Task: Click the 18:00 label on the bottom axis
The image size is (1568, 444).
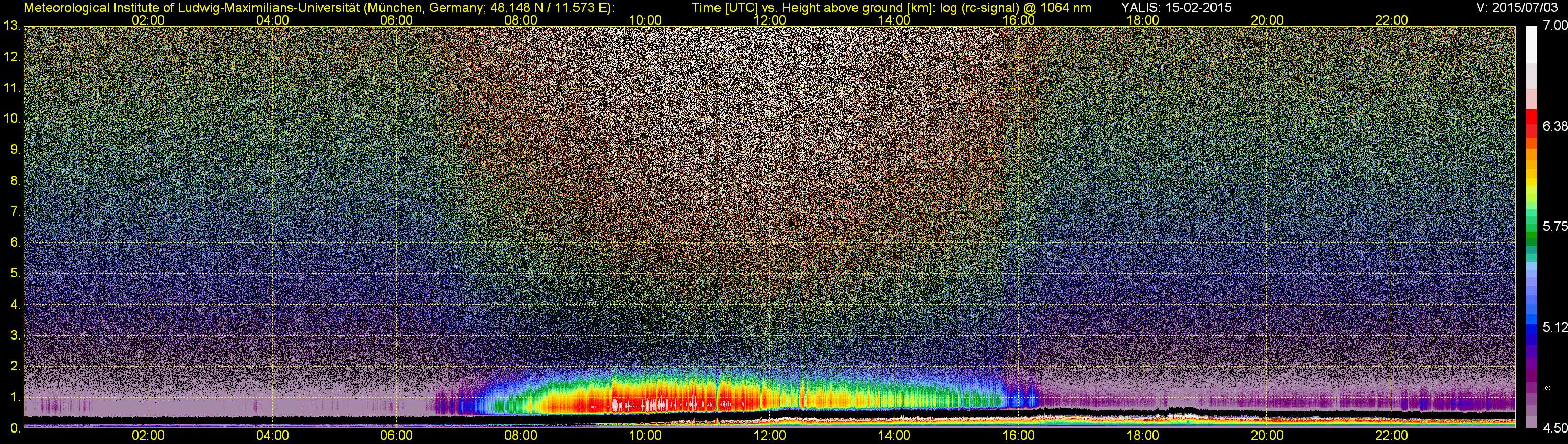Action: (x=1143, y=436)
